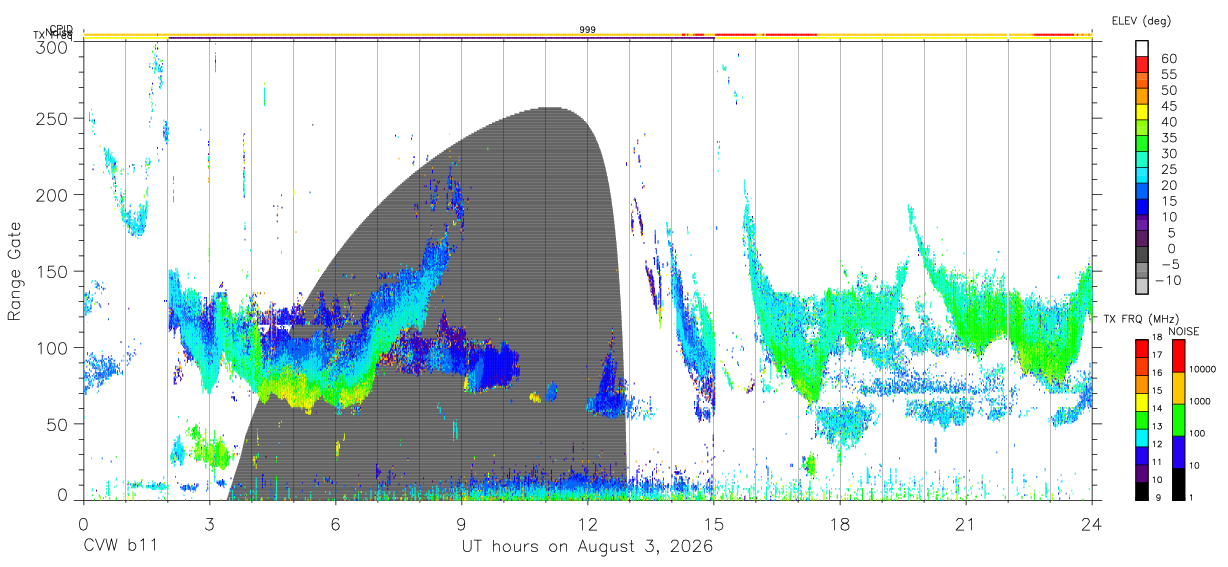Click the '10000' label on the NOISE scale
This screenshot has width=1228, height=567.
pos(1204,369)
